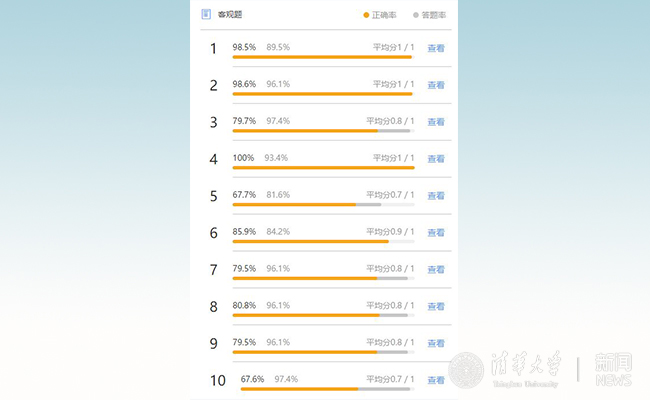Click question 1 accuracy progress bar
This screenshot has width=650, height=400.
pos(322,57)
